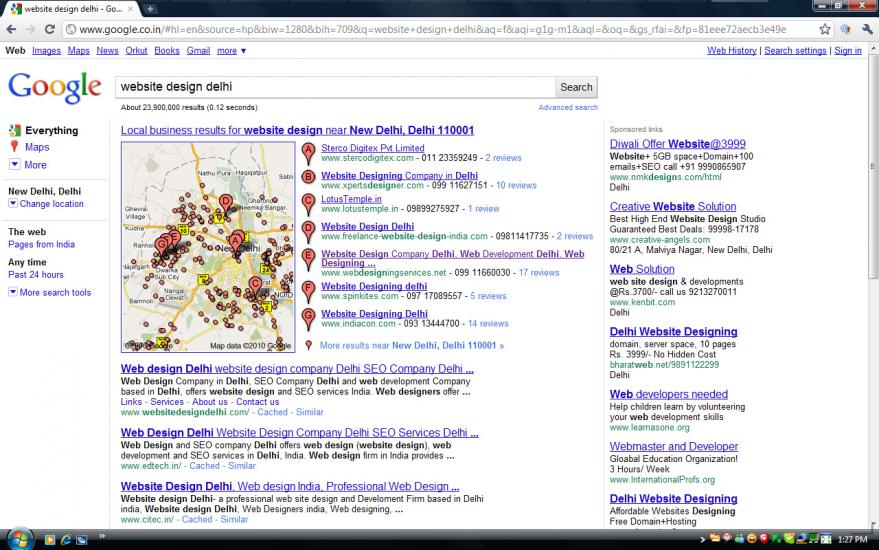This screenshot has height=550, width=879.
Task: Expand the More options arrow in sidebar
Action: [x=15, y=164]
